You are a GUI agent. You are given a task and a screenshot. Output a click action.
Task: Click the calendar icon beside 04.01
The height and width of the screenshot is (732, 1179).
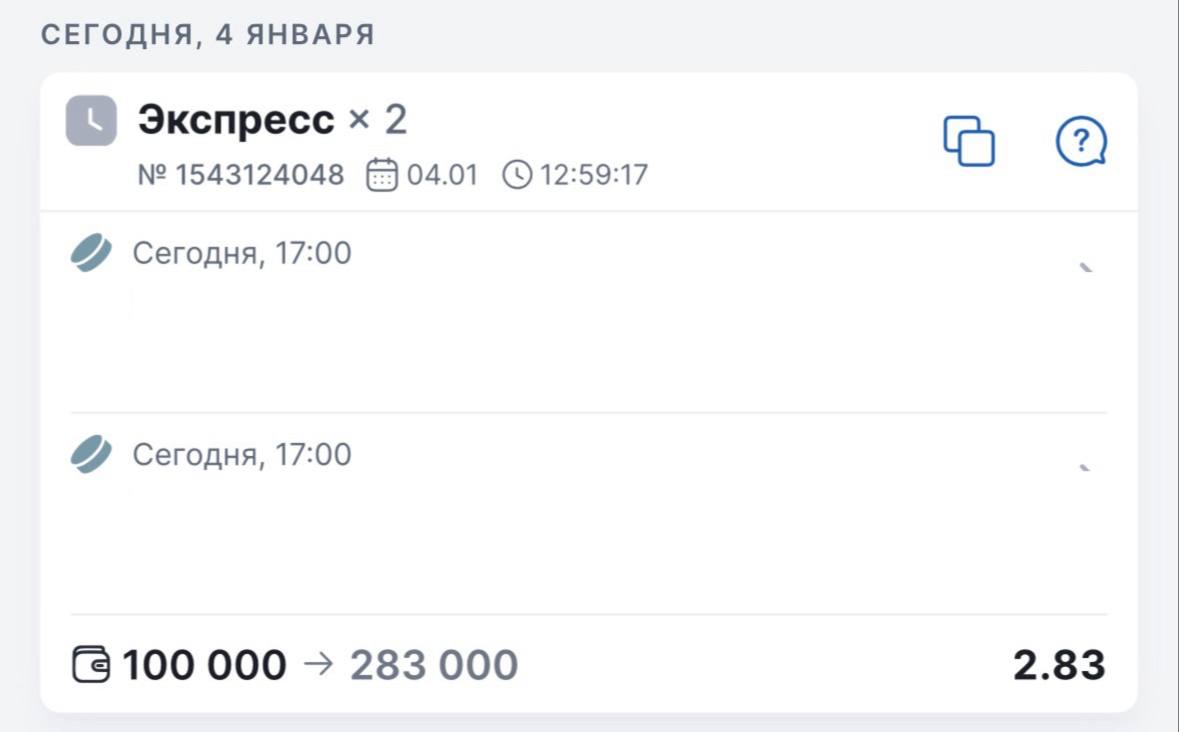[x=382, y=176]
